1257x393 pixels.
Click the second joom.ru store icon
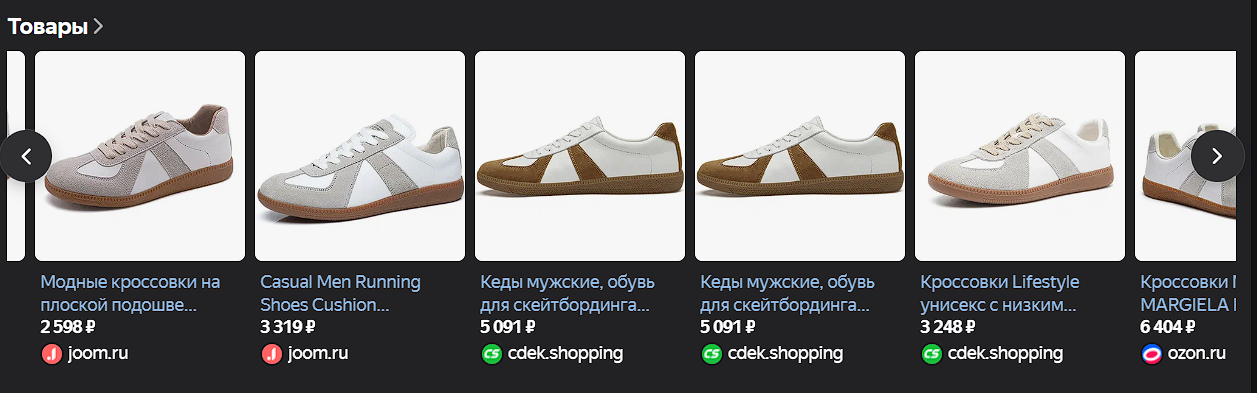271,353
